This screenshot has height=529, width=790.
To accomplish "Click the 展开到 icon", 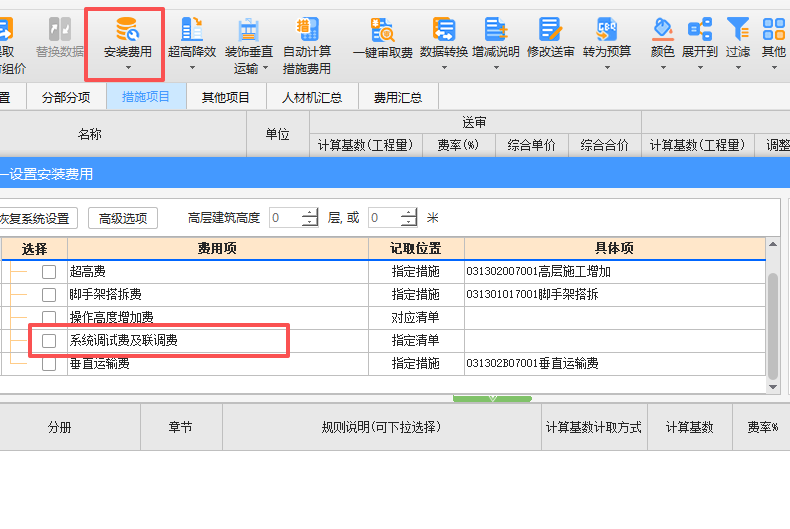I will point(700,29).
